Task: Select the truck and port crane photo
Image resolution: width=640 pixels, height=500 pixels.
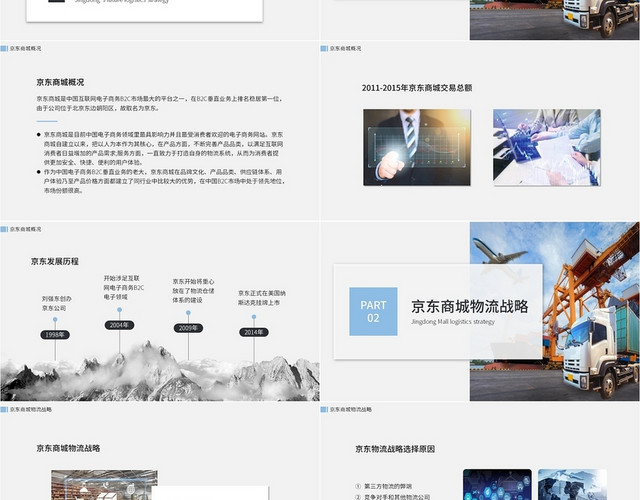Action: (555, 311)
